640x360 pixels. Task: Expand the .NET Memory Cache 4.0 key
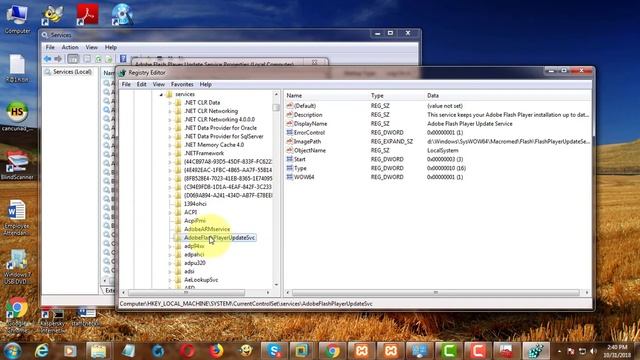170,145
